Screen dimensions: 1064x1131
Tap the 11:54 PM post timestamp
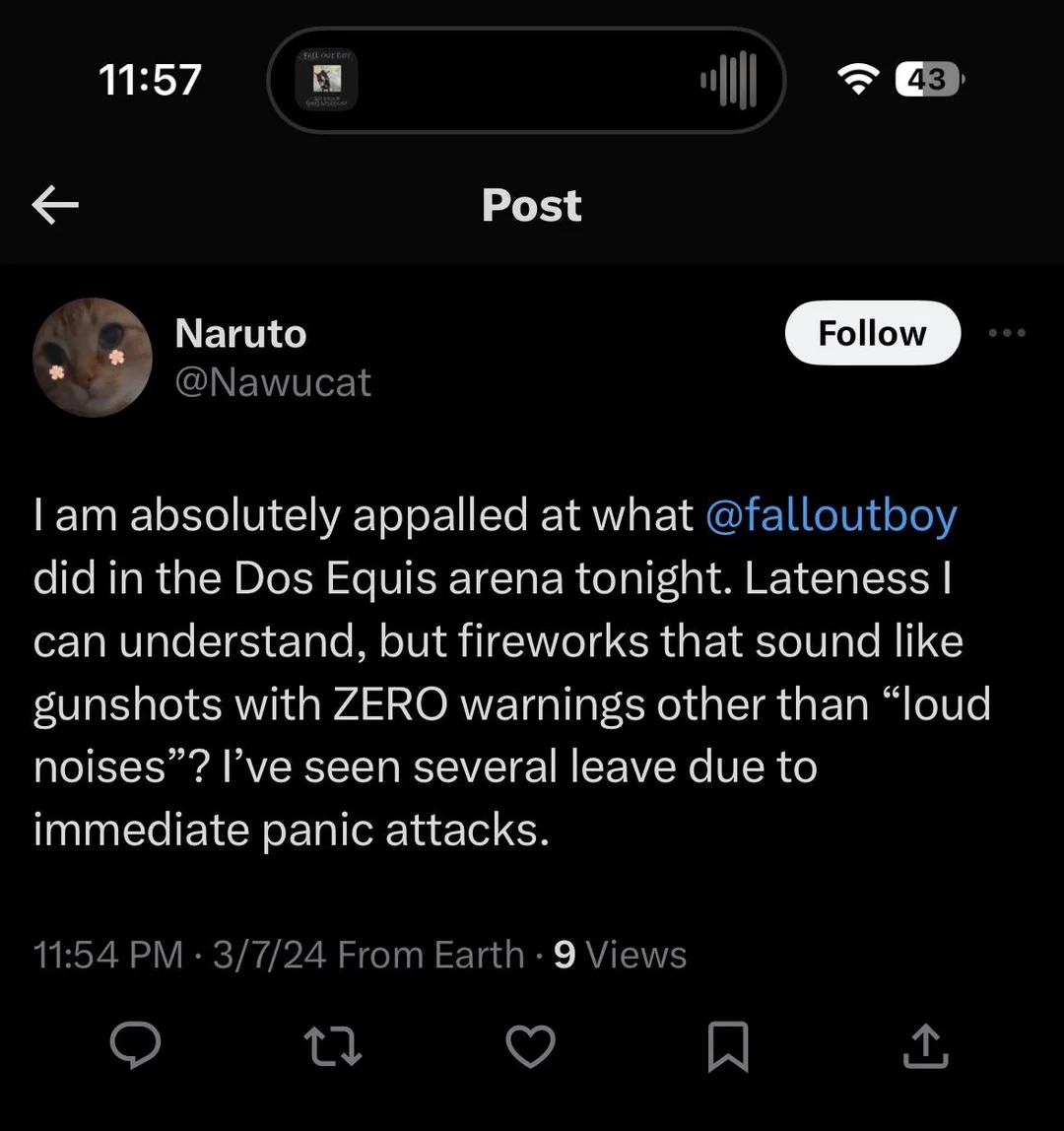click(108, 955)
